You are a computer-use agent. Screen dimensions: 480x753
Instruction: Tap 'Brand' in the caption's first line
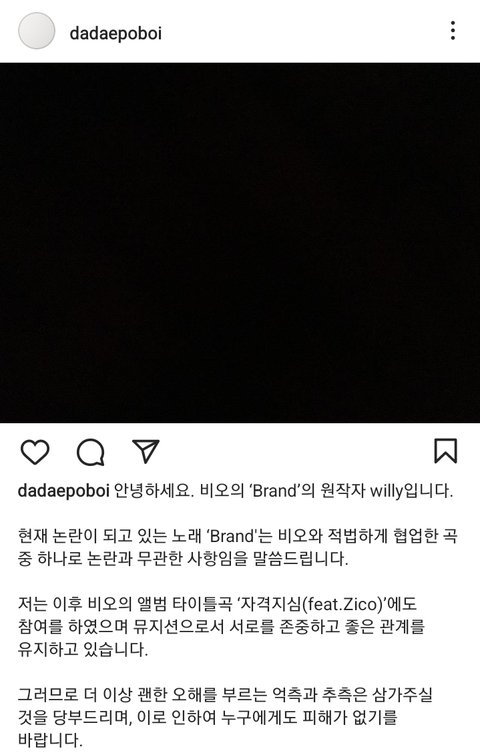276,491
